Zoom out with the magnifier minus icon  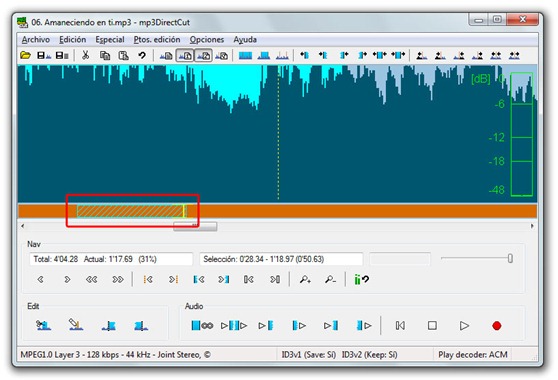point(330,280)
